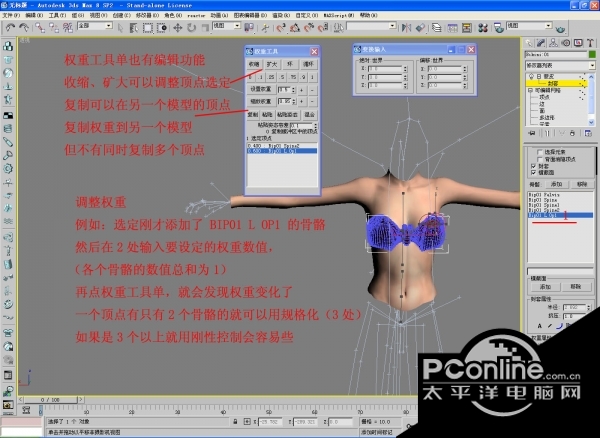The image size is (600, 438).
Task: Toggle Percent Snap icon
Action: click(309, 28)
